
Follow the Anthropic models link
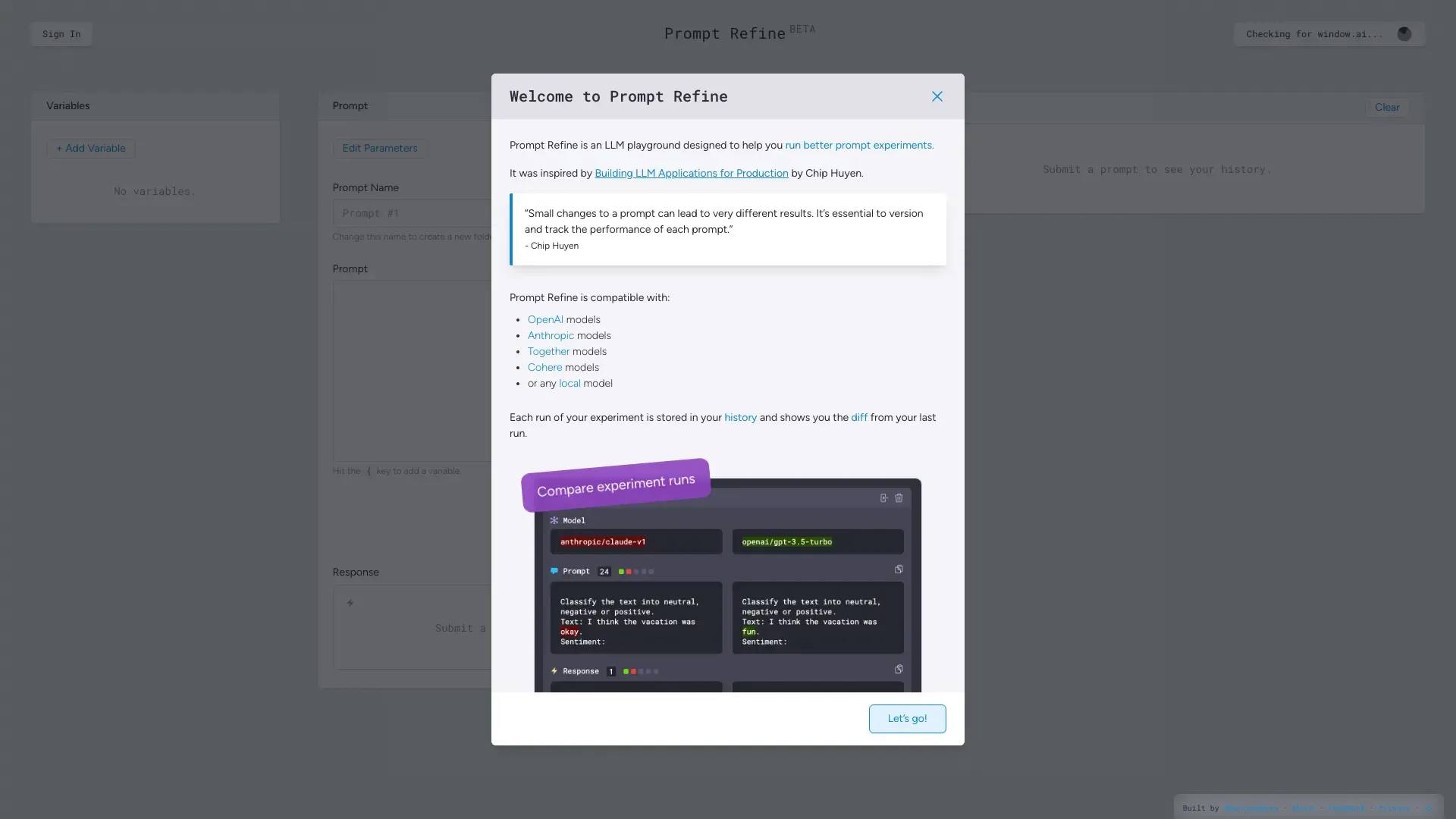pos(551,335)
